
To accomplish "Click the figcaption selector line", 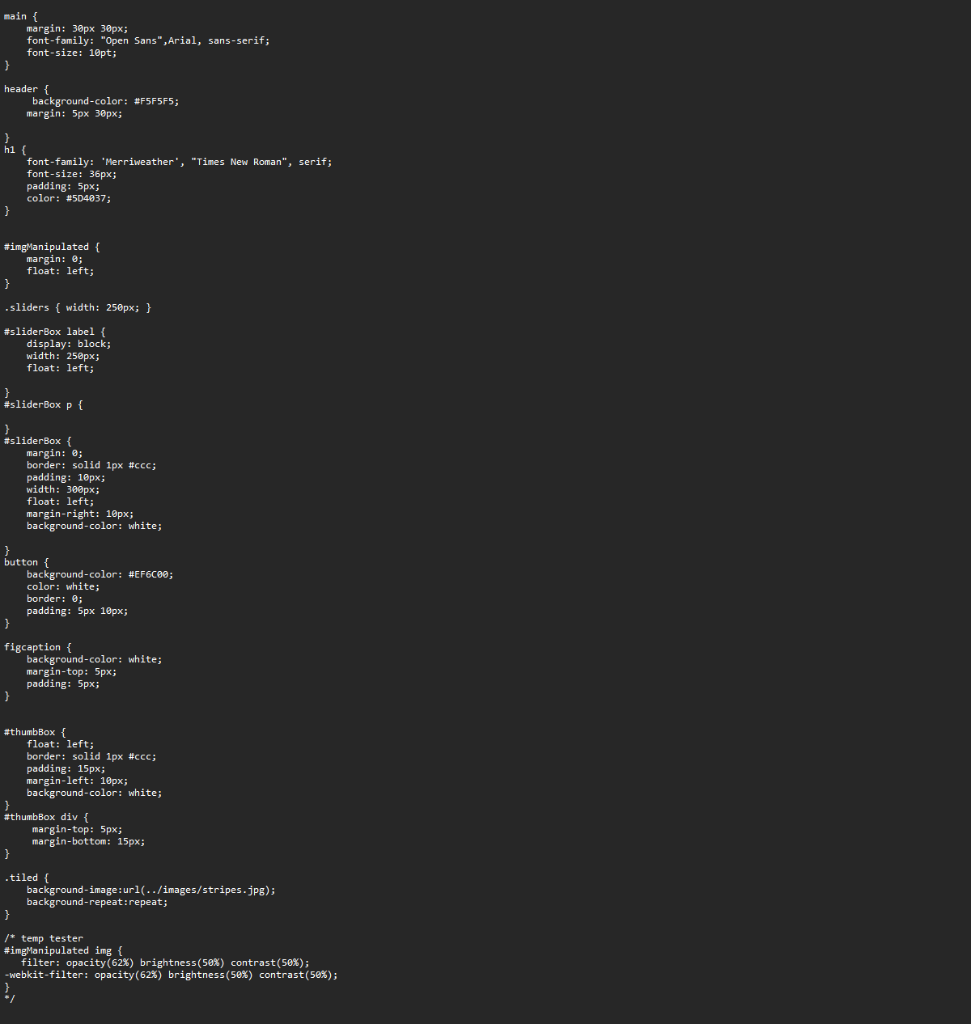I will (x=38, y=647).
